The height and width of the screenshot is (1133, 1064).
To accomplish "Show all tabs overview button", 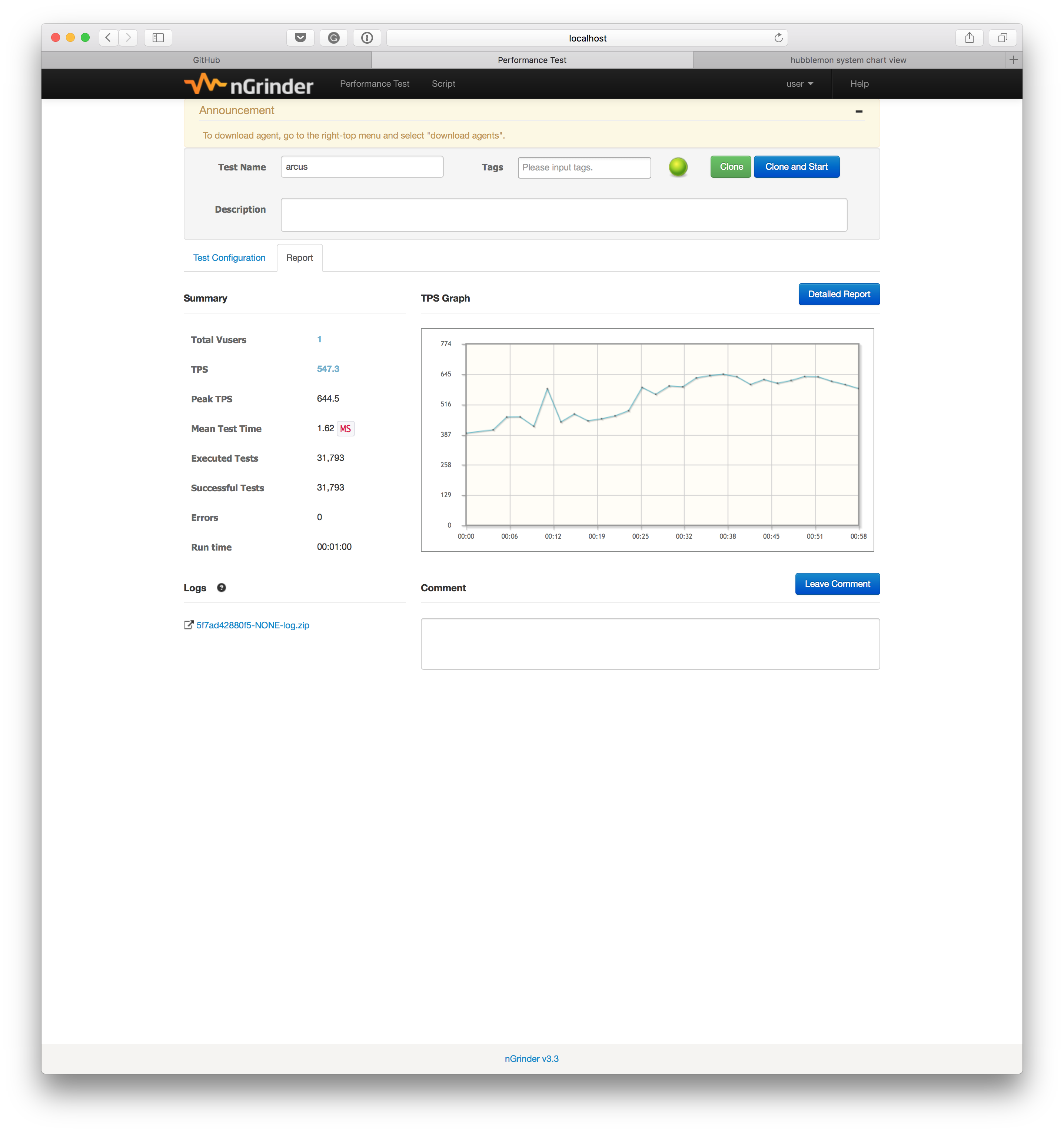I will (1003, 38).
